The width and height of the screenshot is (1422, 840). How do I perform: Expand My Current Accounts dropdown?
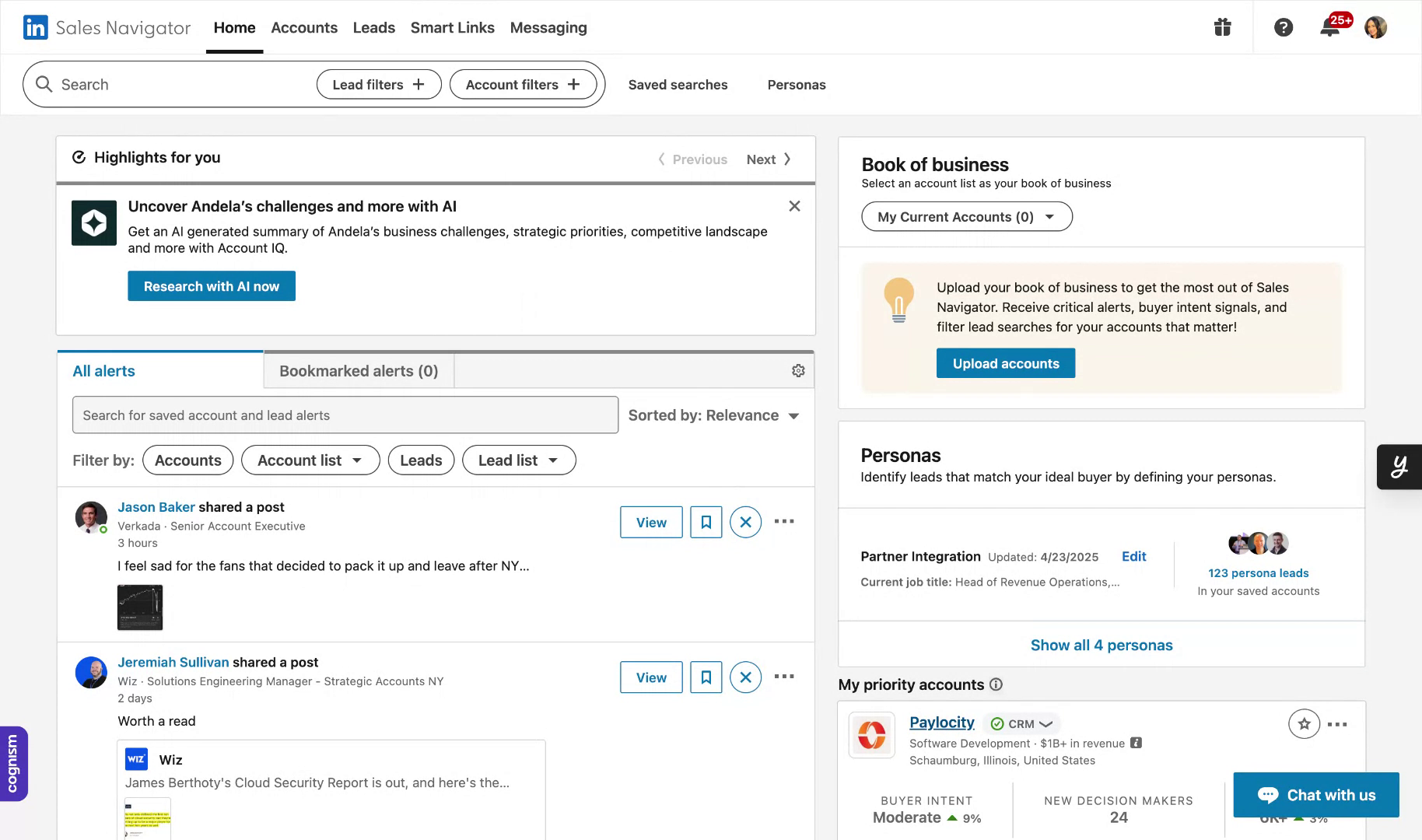pos(966,217)
